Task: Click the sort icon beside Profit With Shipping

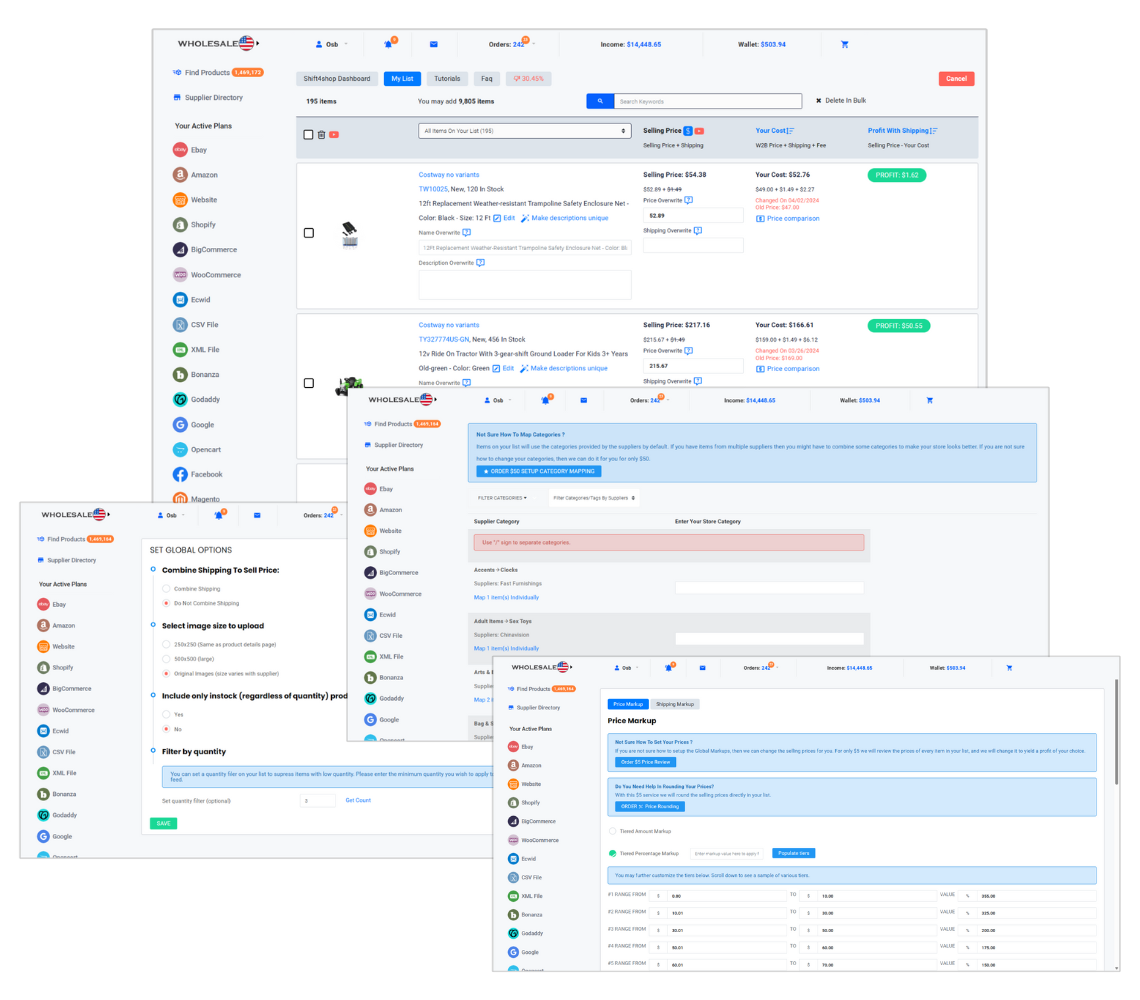Action: (x=934, y=131)
